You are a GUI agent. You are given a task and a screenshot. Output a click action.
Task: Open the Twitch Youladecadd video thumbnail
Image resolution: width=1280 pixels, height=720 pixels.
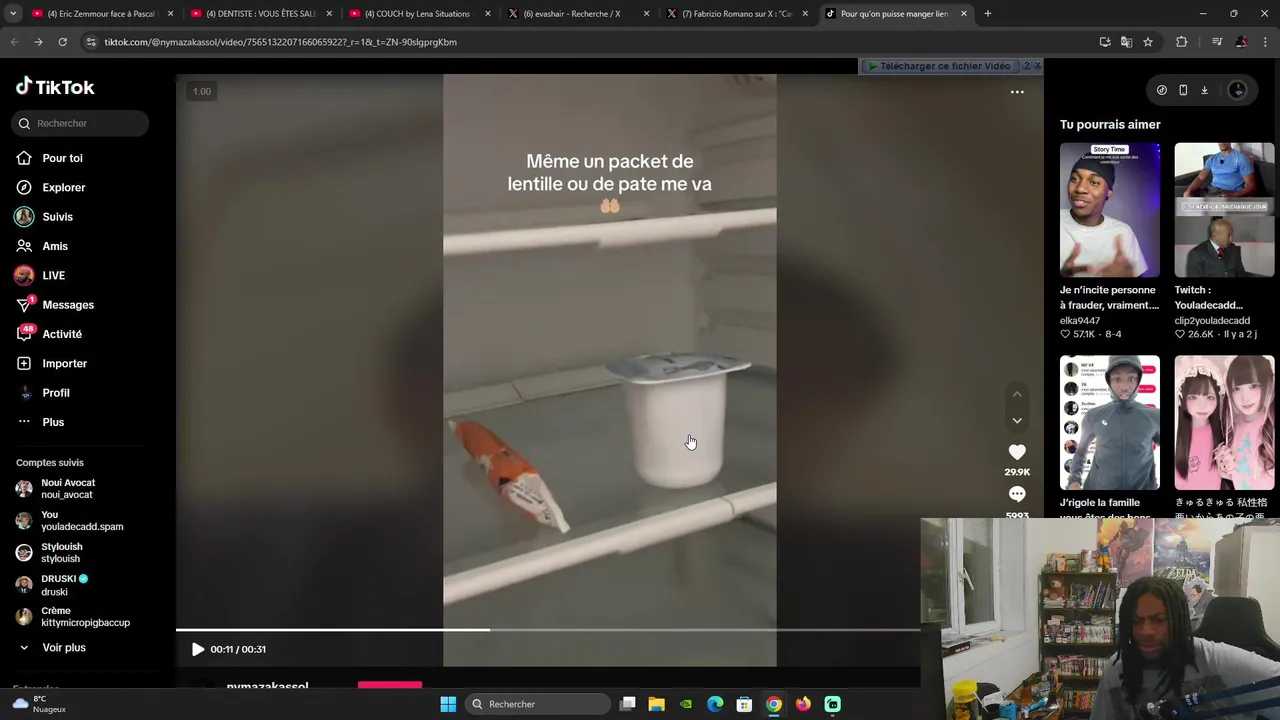click(1224, 210)
